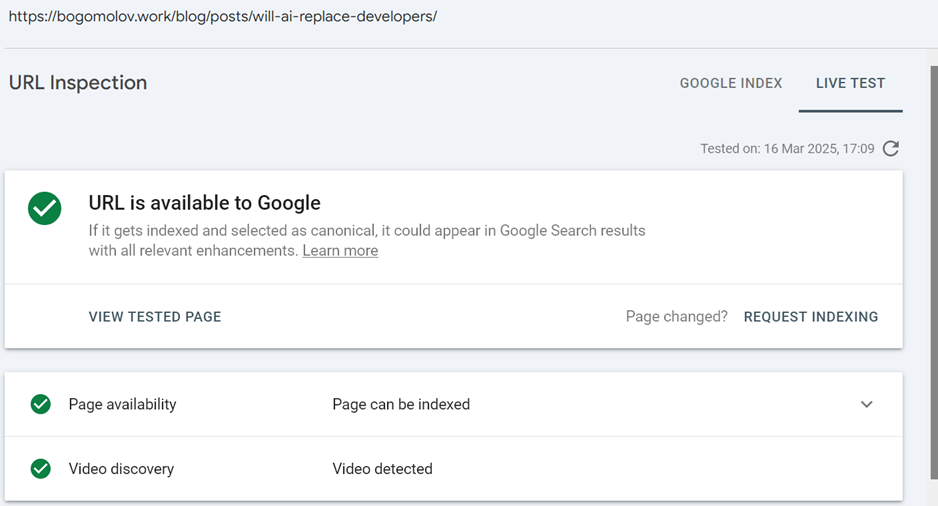Request indexing for this URL
938x506 pixels.
pos(810,317)
